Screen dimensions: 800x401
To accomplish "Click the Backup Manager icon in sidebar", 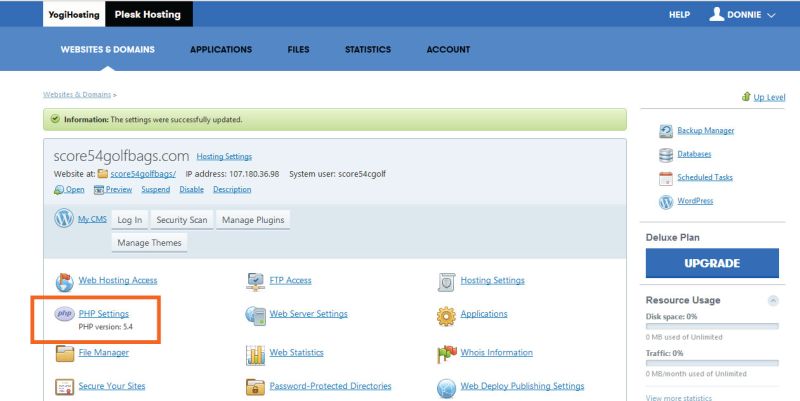I will 666,131.
